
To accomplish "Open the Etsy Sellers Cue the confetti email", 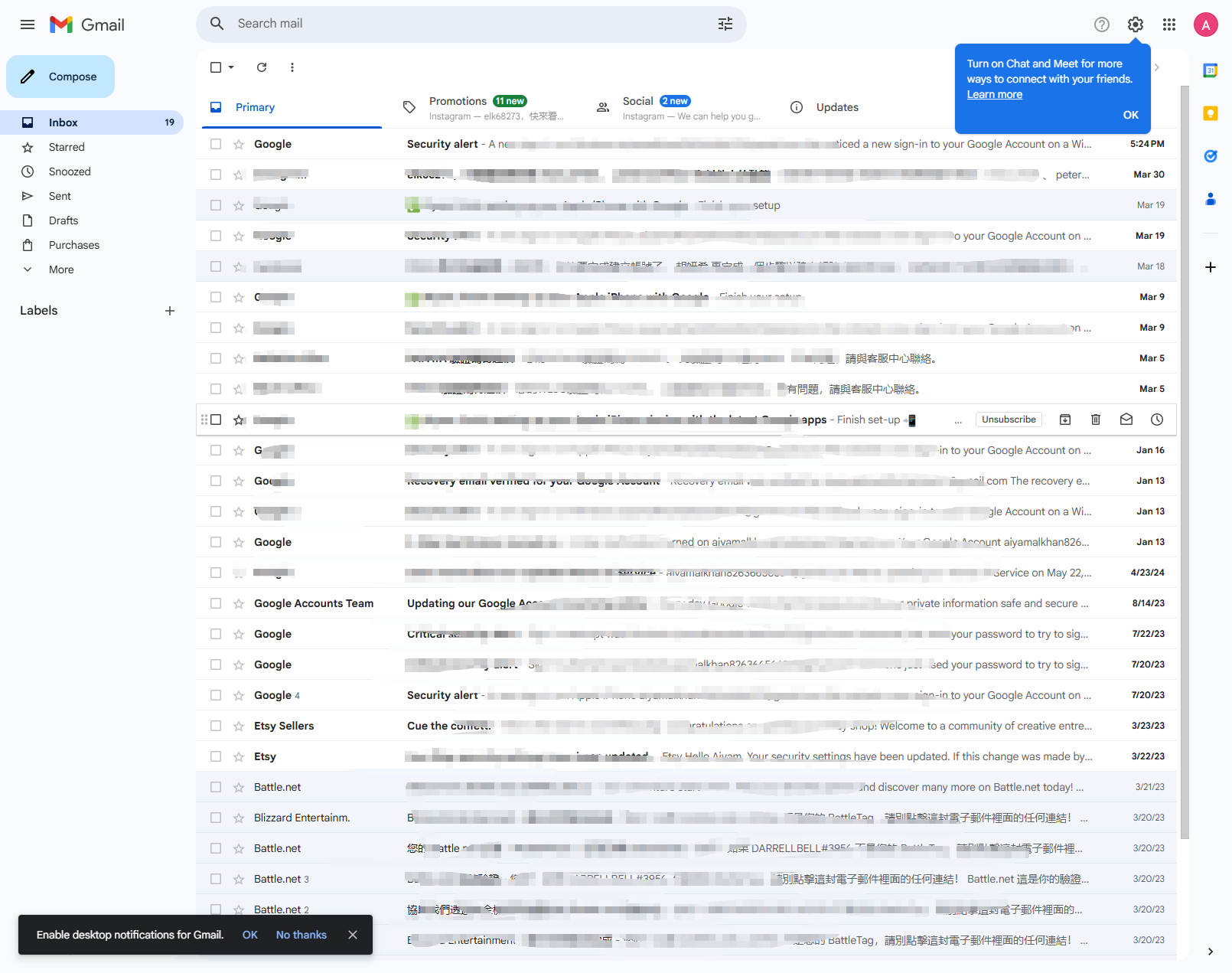I will (x=686, y=726).
